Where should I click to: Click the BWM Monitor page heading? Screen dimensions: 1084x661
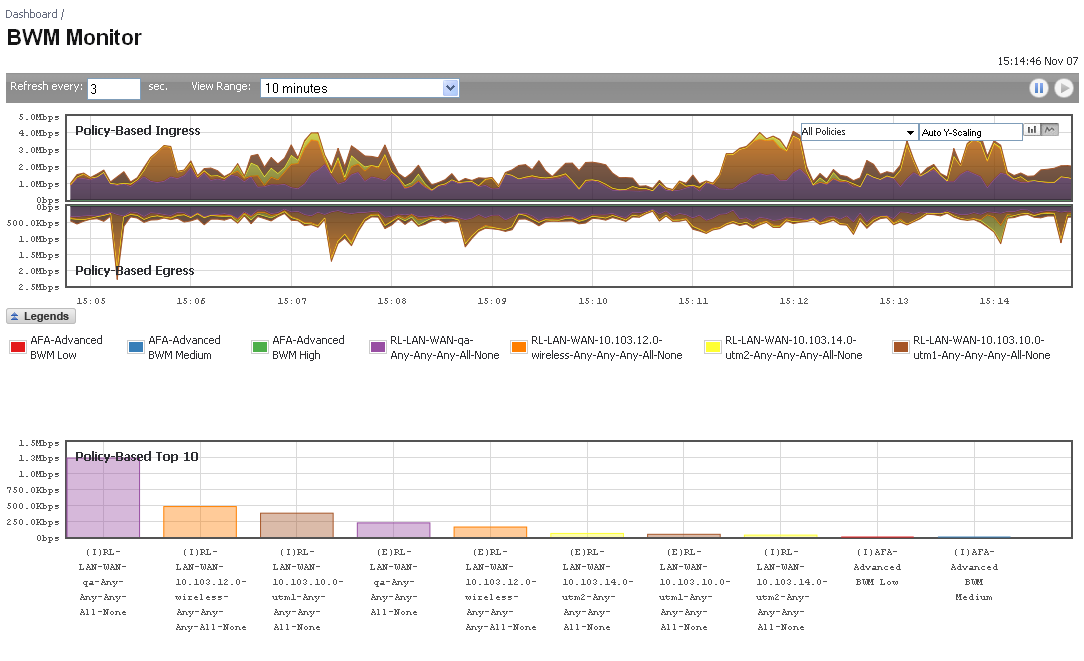click(x=74, y=37)
